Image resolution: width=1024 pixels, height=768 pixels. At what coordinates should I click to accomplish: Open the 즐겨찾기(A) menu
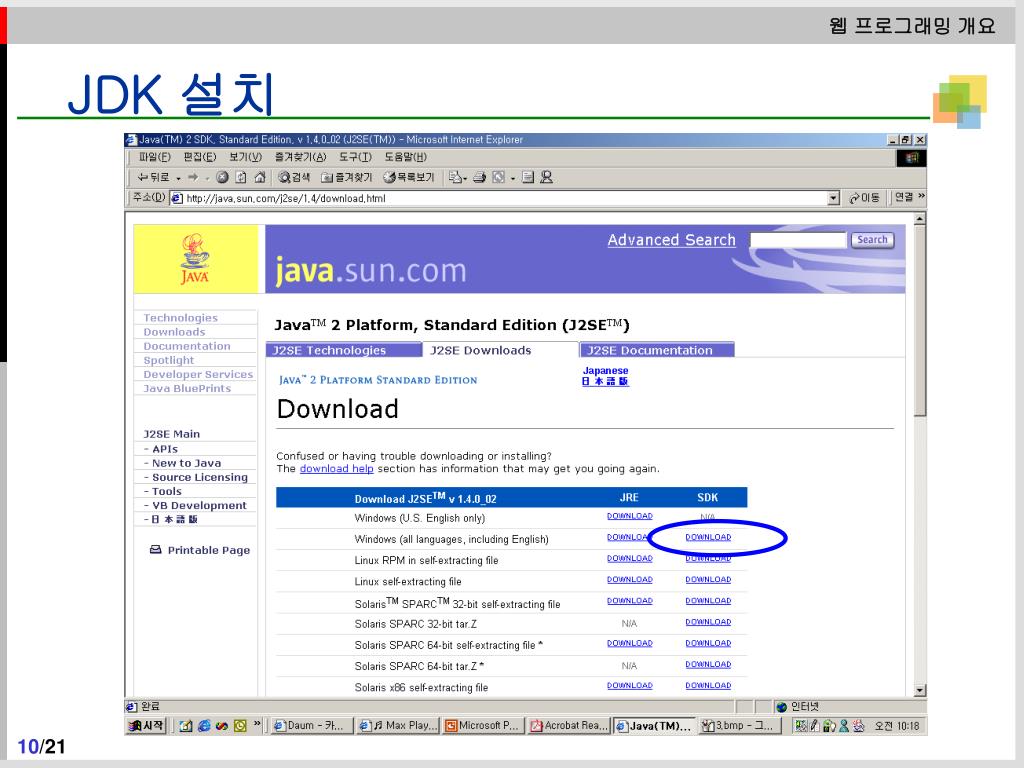[x=300, y=157]
